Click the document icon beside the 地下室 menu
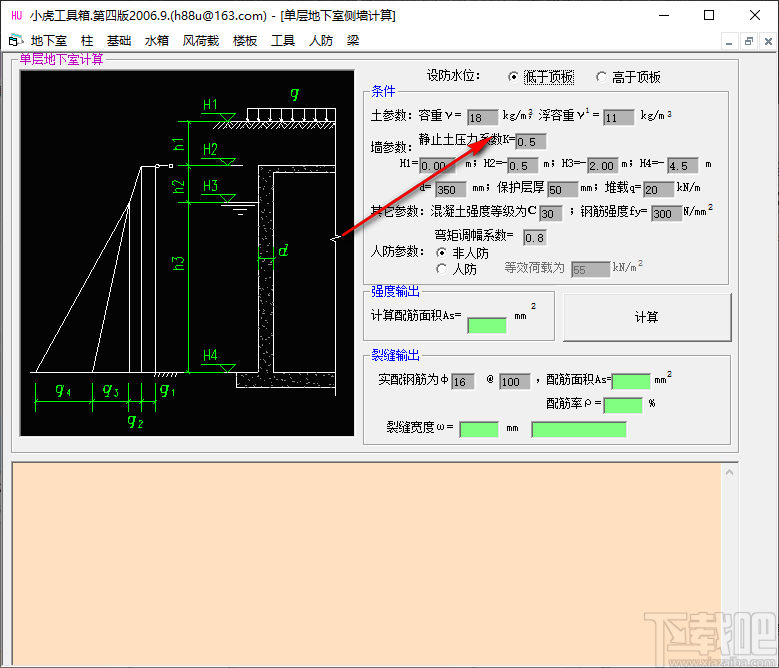Screen dimensions: 779x668 point(16,41)
